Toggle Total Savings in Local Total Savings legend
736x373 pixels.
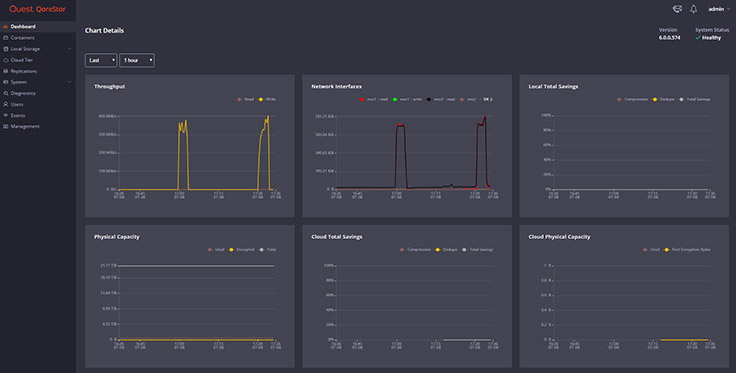tap(695, 99)
